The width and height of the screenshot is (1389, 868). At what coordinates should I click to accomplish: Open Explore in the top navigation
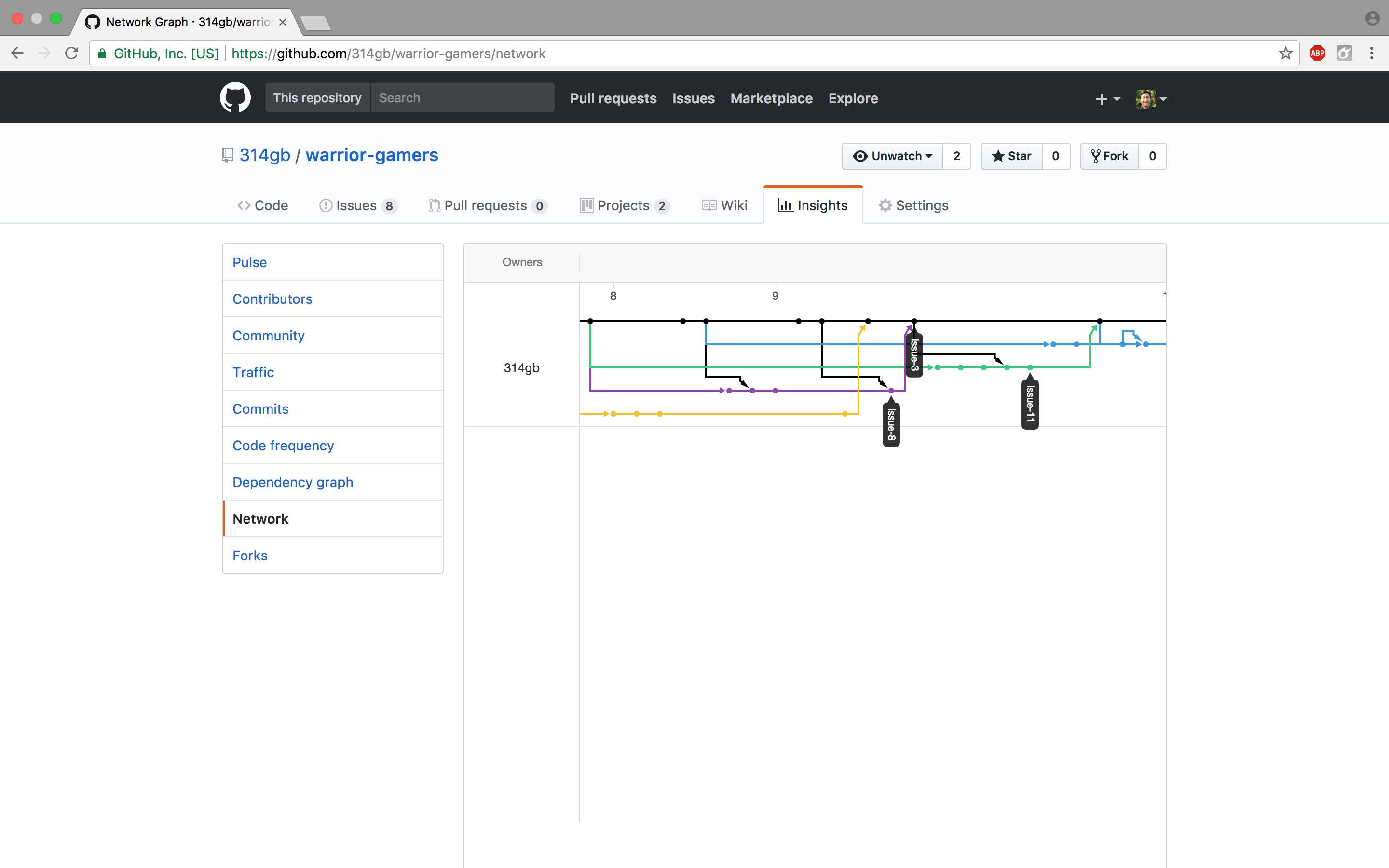click(x=853, y=98)
